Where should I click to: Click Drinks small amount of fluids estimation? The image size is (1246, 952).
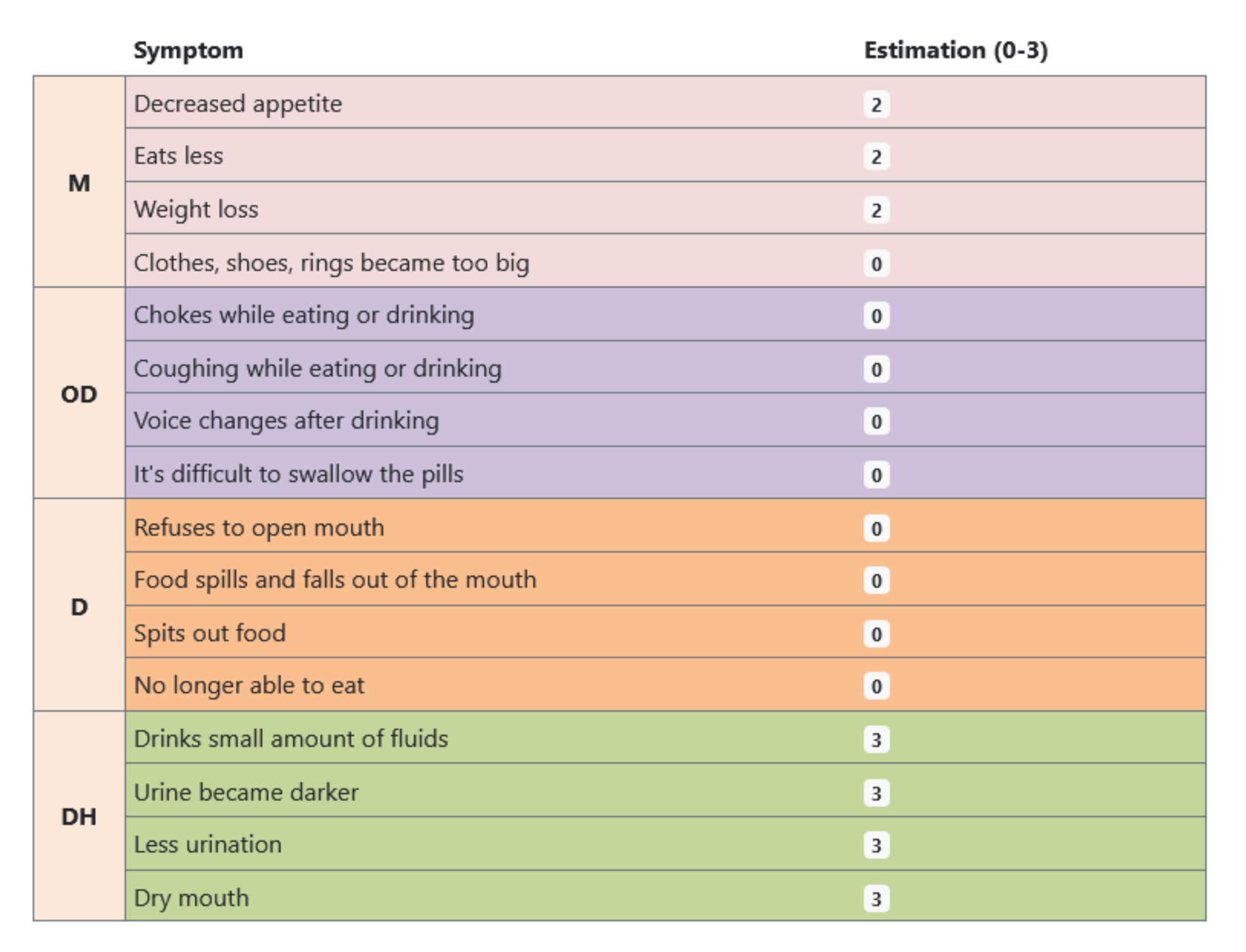[x=876, y=739]
